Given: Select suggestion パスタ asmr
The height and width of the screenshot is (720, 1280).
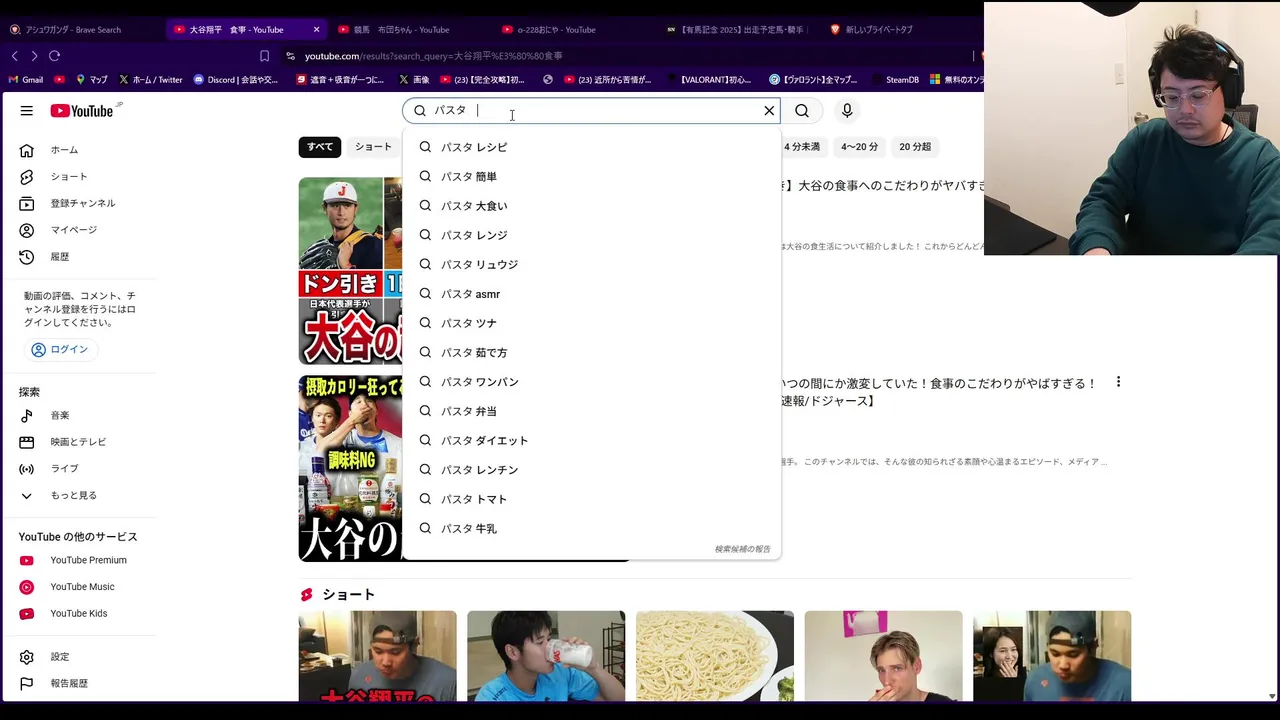Looking at the screenshot, I should 591,294.
